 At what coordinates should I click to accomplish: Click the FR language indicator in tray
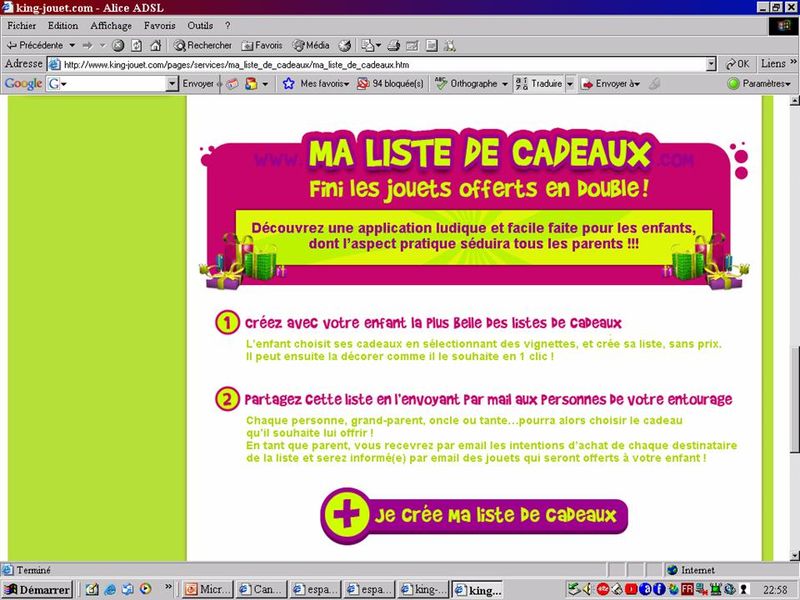click(687, 589)
